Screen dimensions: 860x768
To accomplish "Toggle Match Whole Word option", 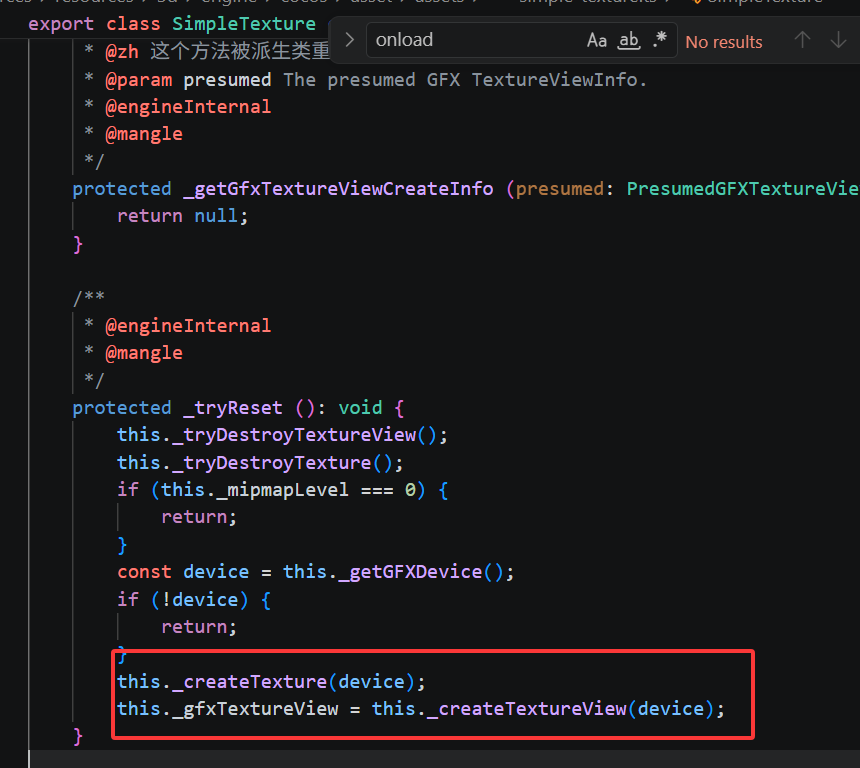I will pyautogui.click(x=629, y=40).
